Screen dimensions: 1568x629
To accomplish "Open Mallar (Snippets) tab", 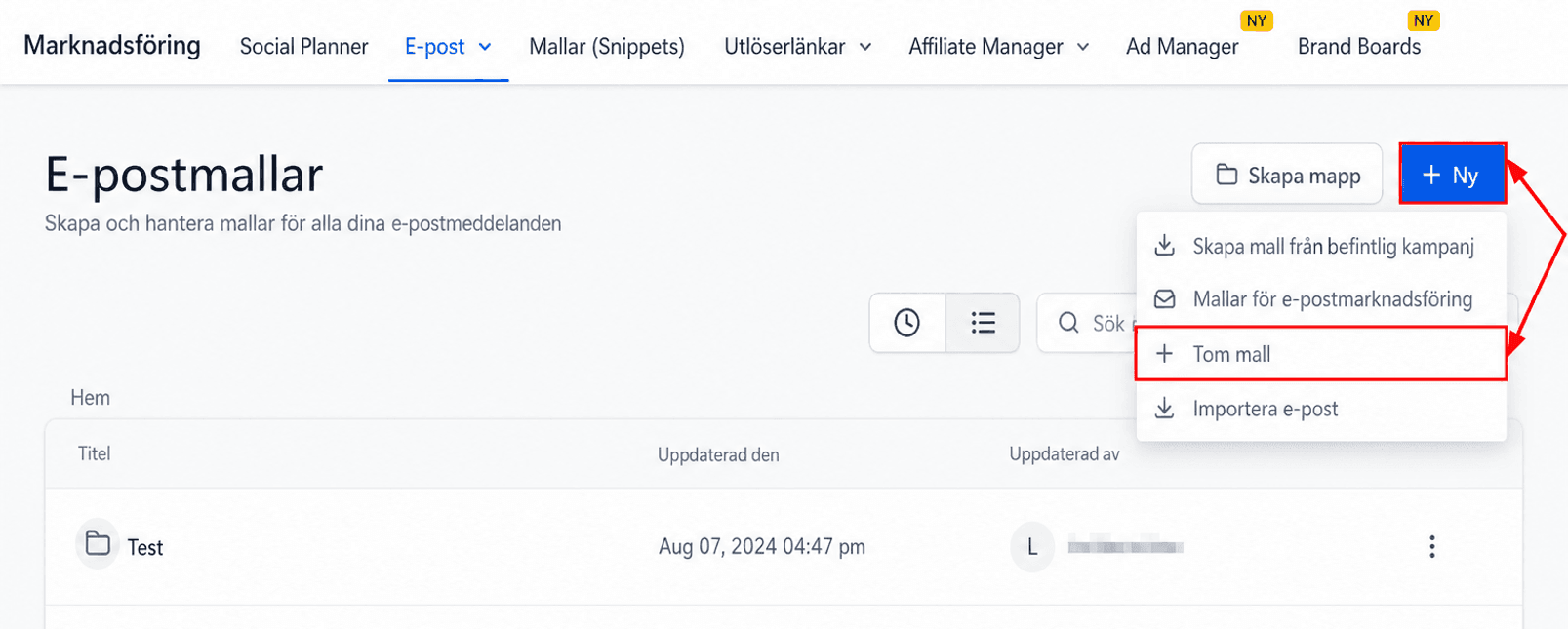I will click(x=607, y=47).
